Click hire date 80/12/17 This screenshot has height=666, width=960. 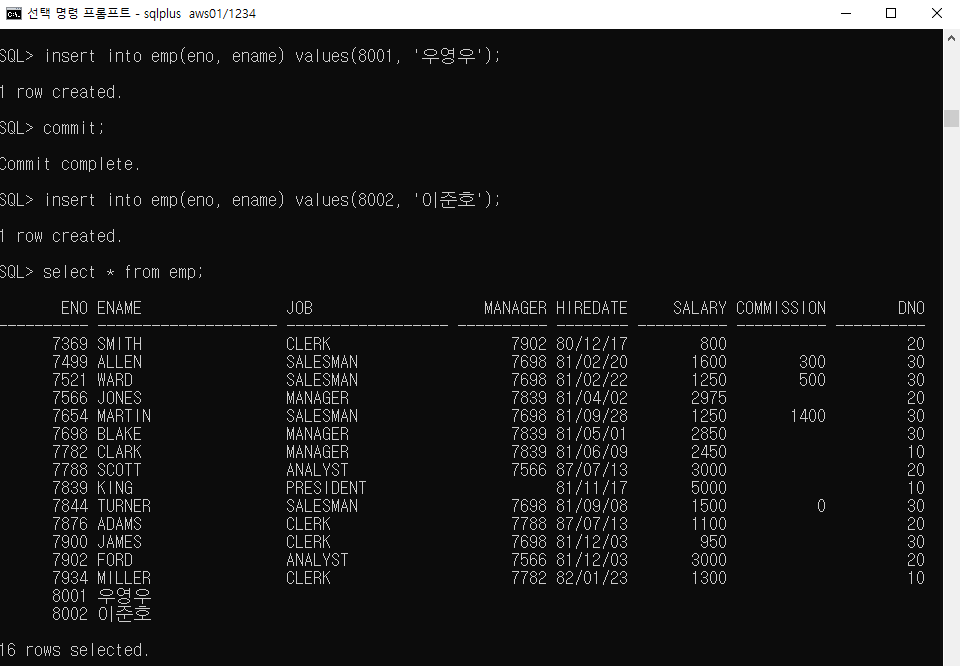point(591,344)
